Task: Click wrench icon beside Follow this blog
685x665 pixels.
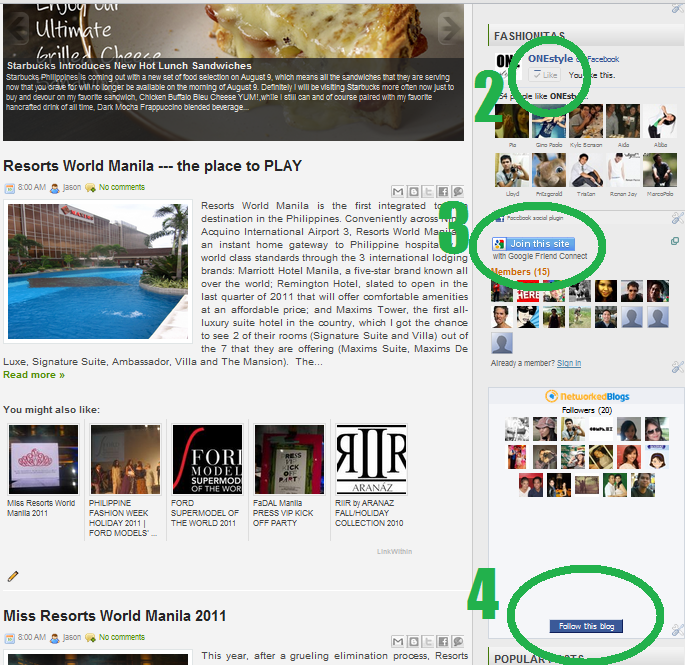Action: 678,630
